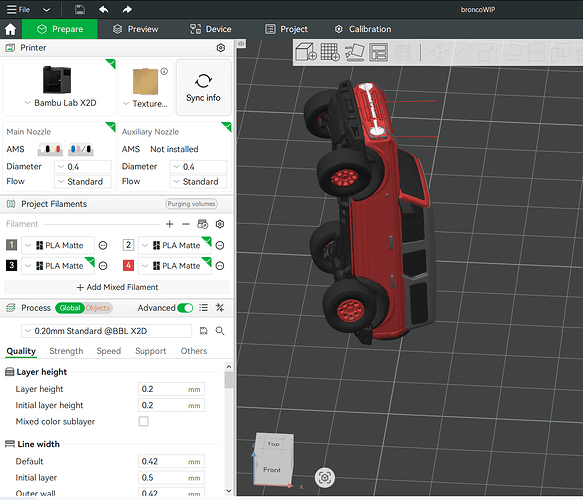This screenshot has height=500, width=583.
Task: Expand the Bambu Lab X2D printer selector
Action: (59, 103)
